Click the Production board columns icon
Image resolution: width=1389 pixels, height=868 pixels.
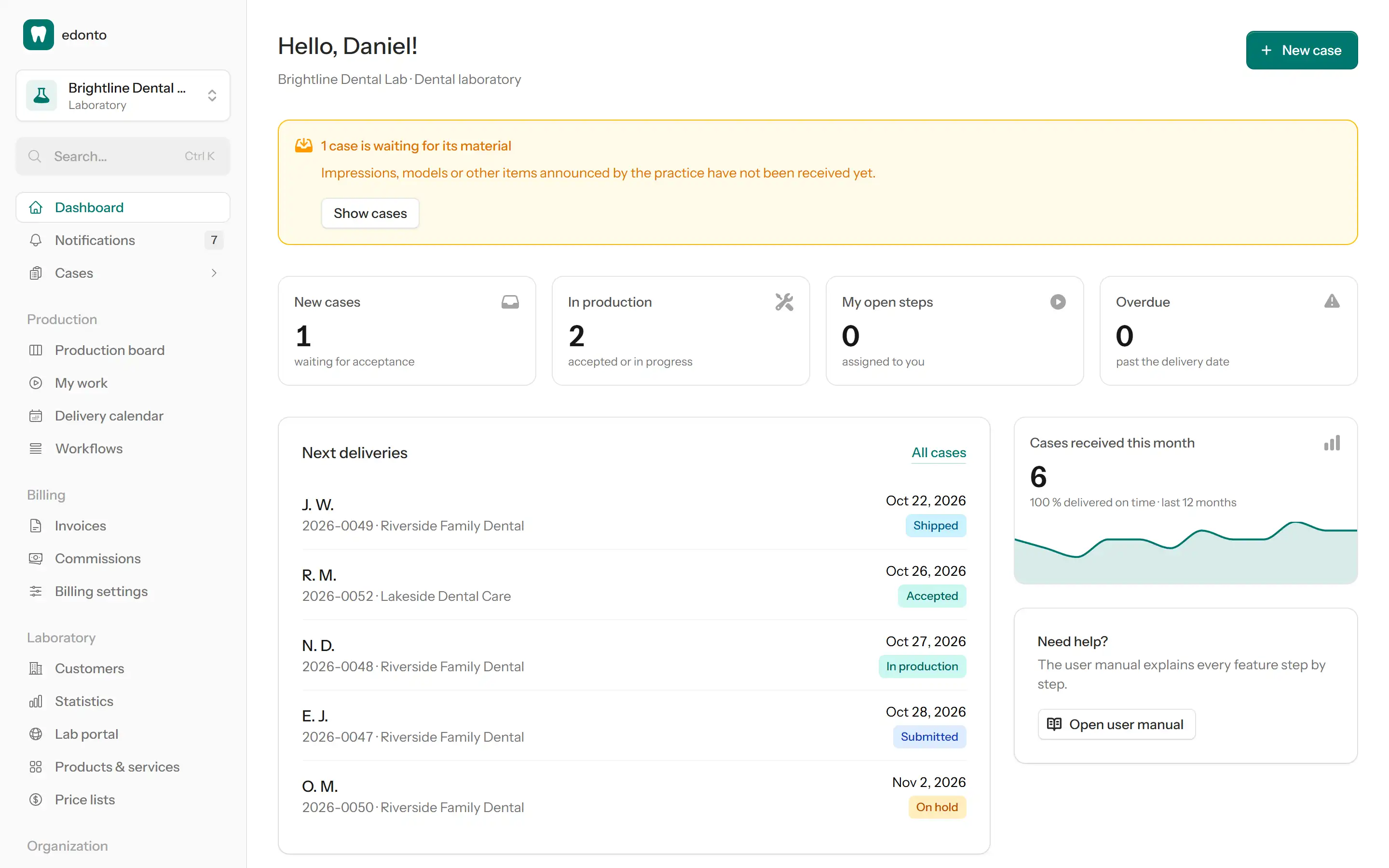[36, 350]
